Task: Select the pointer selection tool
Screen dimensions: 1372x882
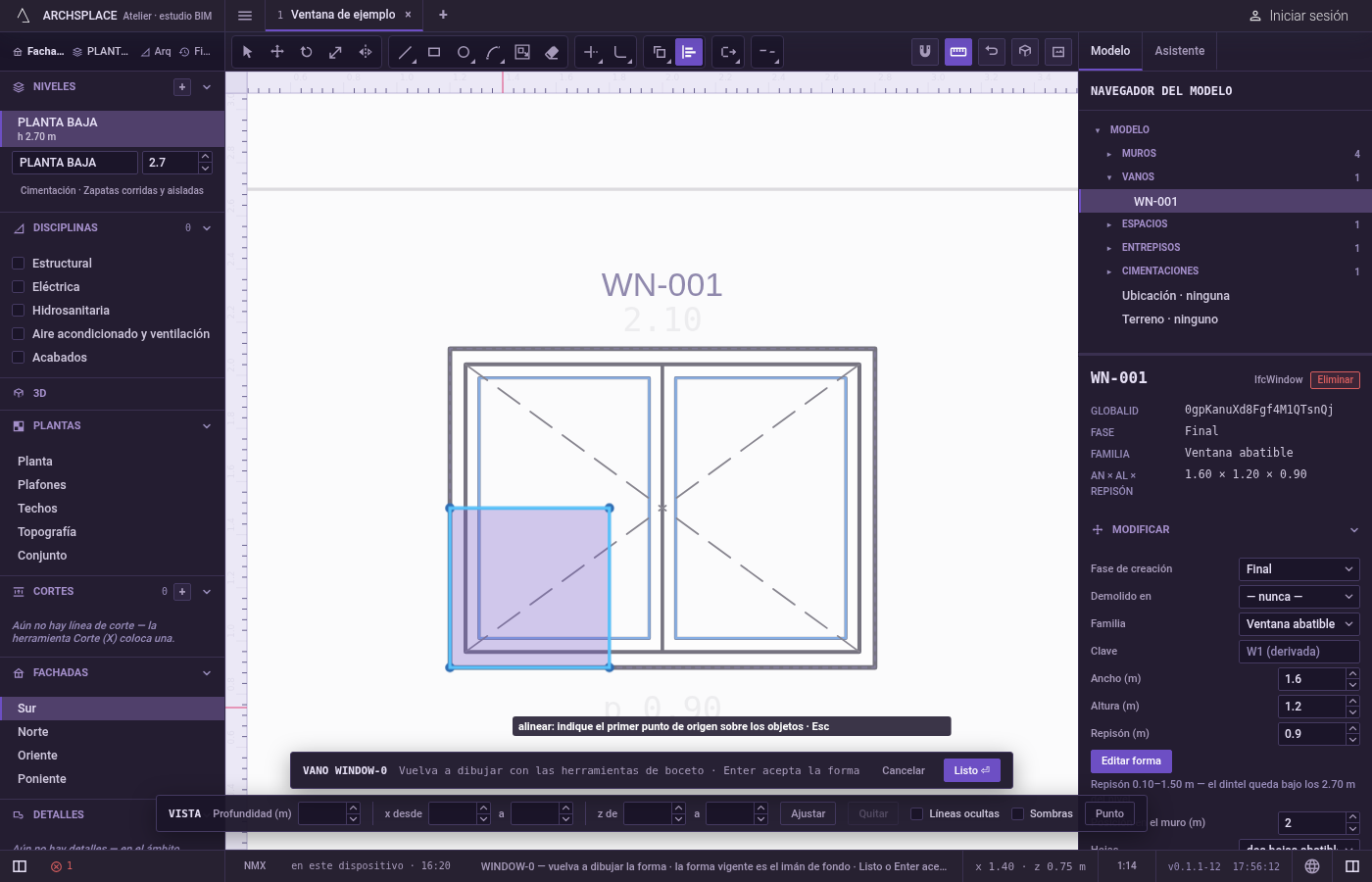Action: (248, 52)
